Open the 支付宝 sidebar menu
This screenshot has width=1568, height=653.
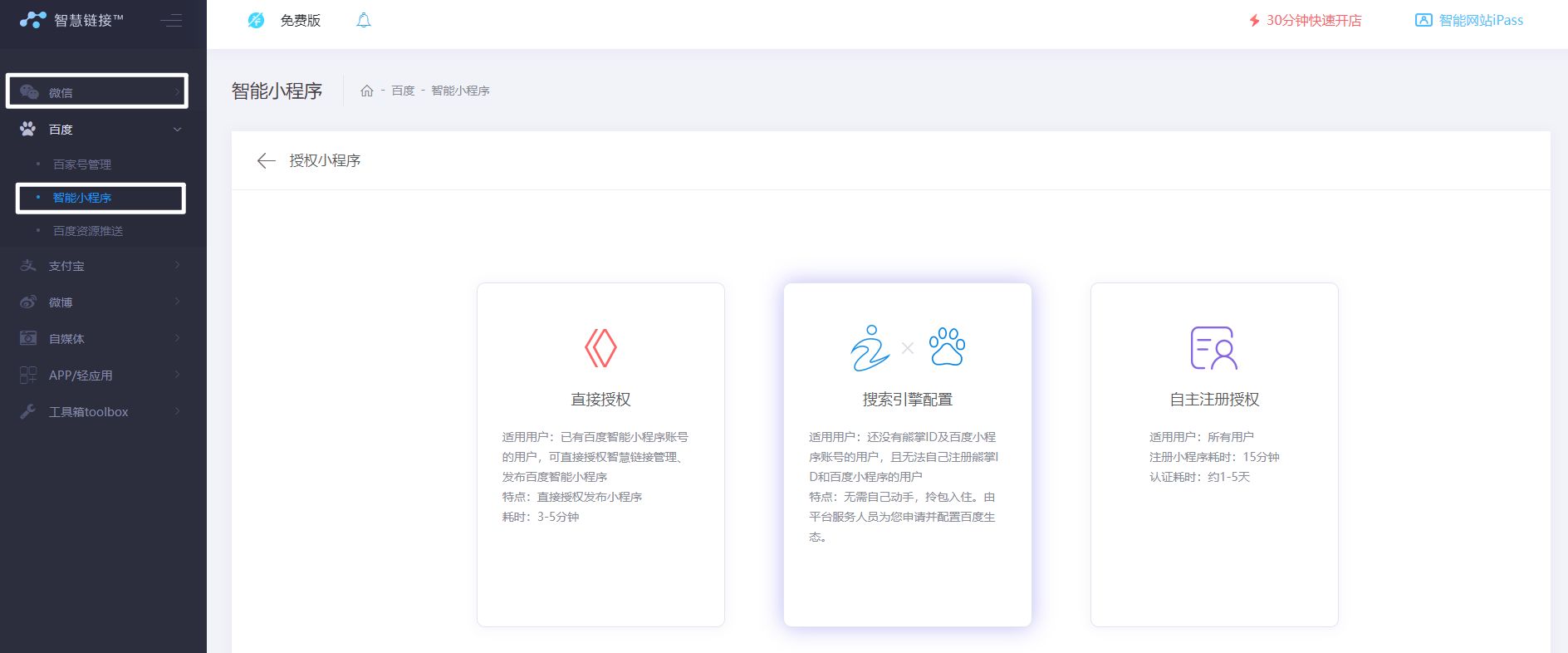pyautogui.click(x=103, y=265)
